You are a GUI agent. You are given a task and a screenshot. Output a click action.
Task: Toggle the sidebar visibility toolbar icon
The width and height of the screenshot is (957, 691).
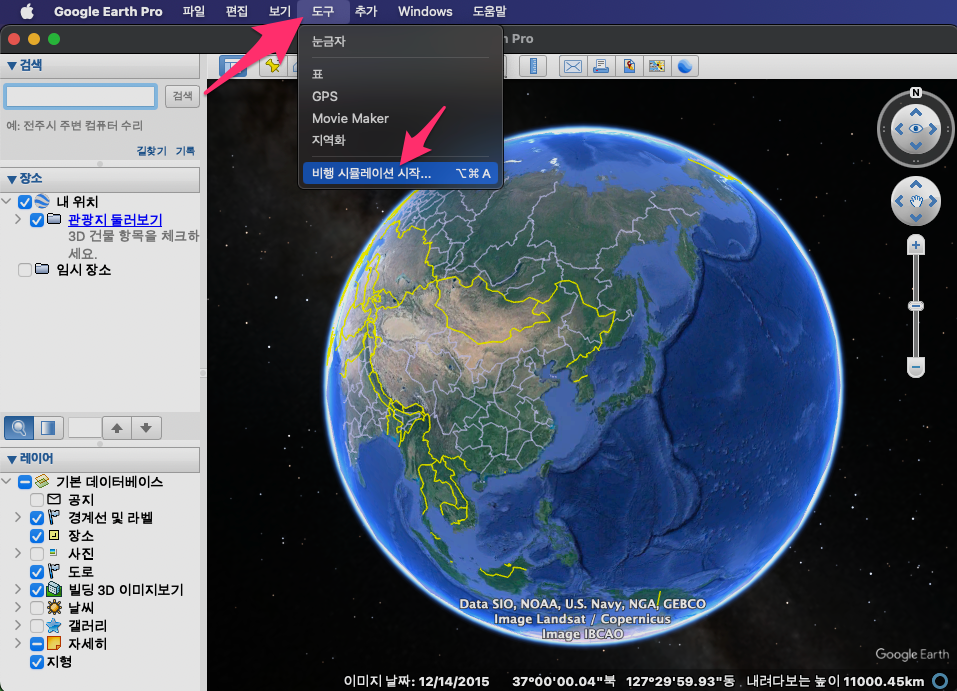(233, 66)
